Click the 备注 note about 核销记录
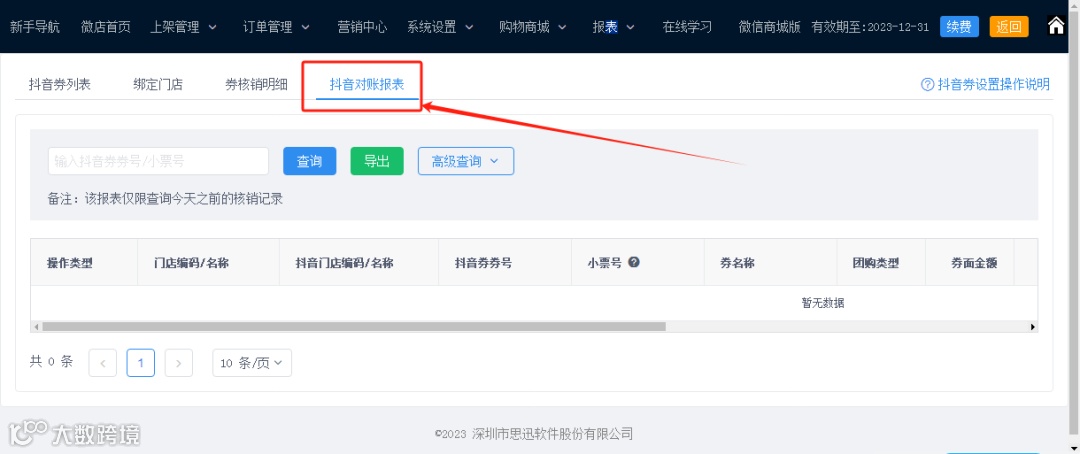 [165, 200]
